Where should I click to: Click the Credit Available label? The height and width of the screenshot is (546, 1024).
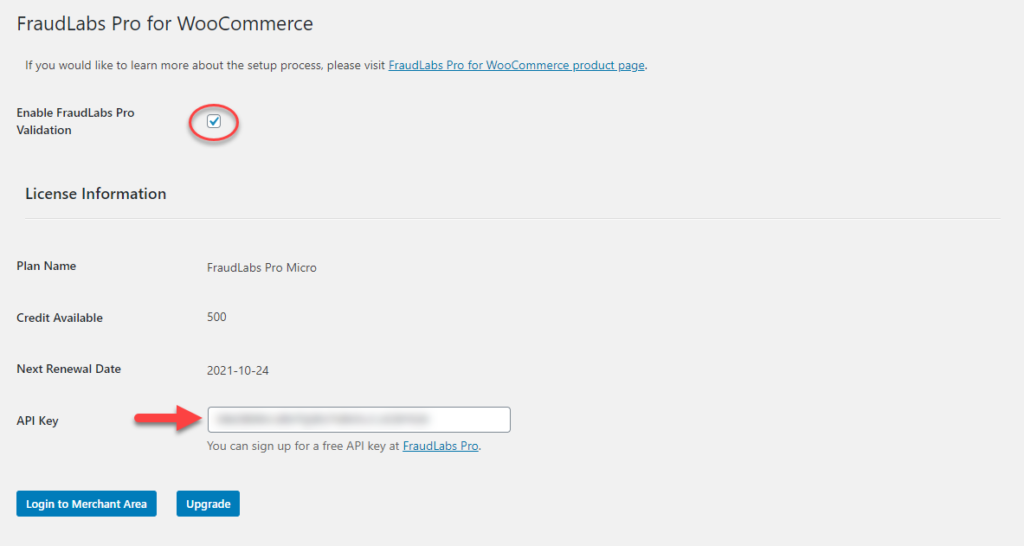click(59, 318)
